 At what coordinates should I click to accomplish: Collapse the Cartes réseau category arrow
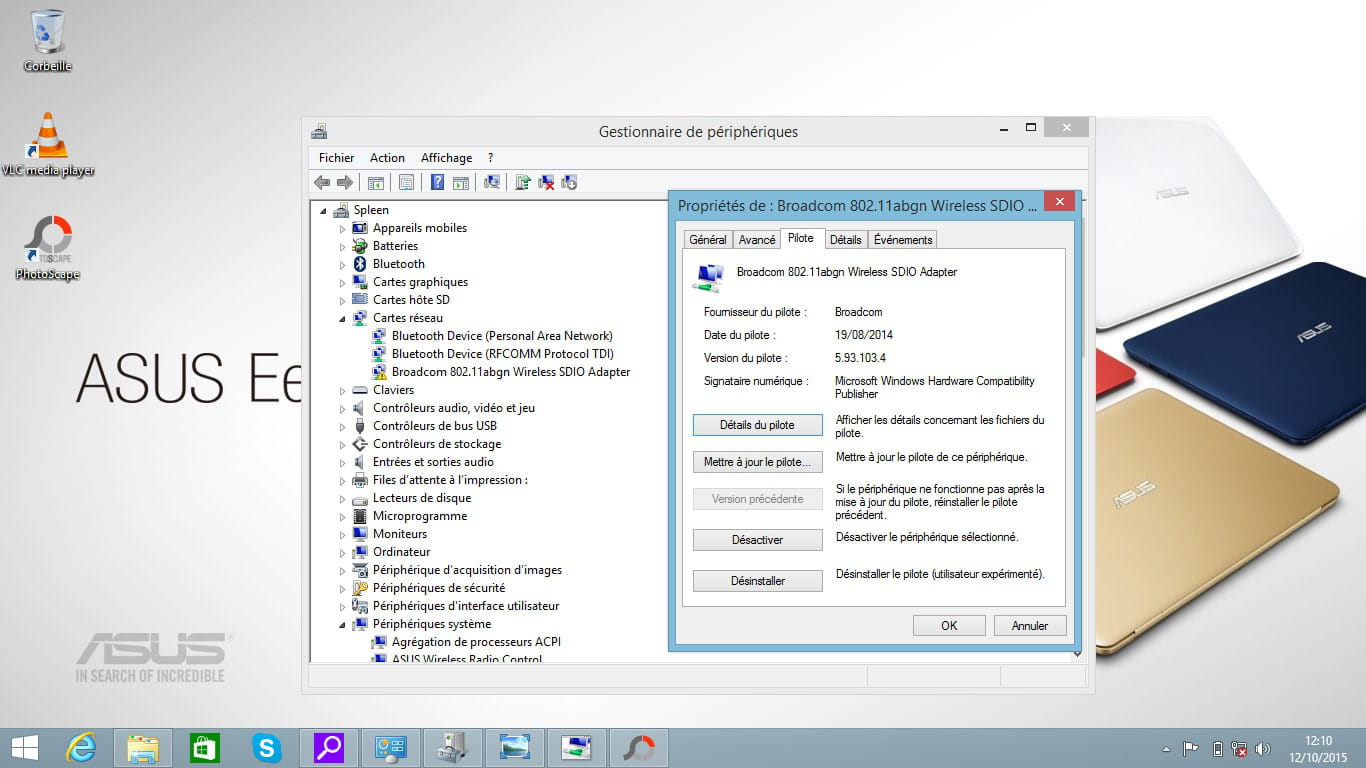coord(342,319)
